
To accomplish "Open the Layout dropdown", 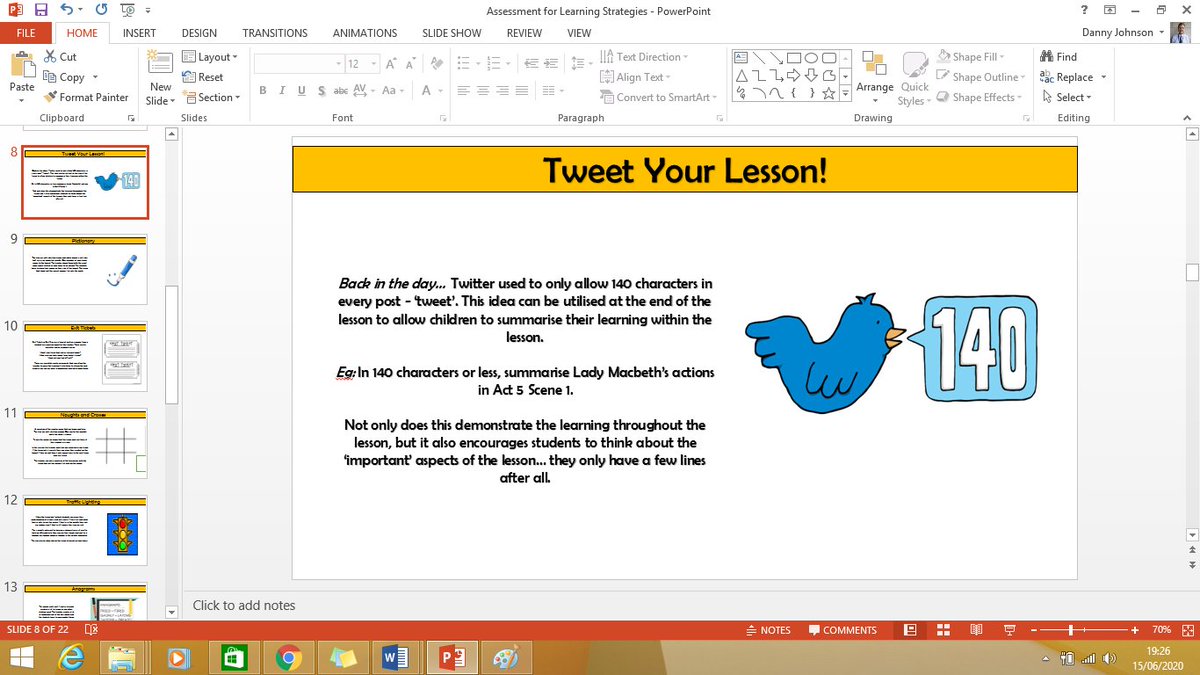I will click(211, 57).
